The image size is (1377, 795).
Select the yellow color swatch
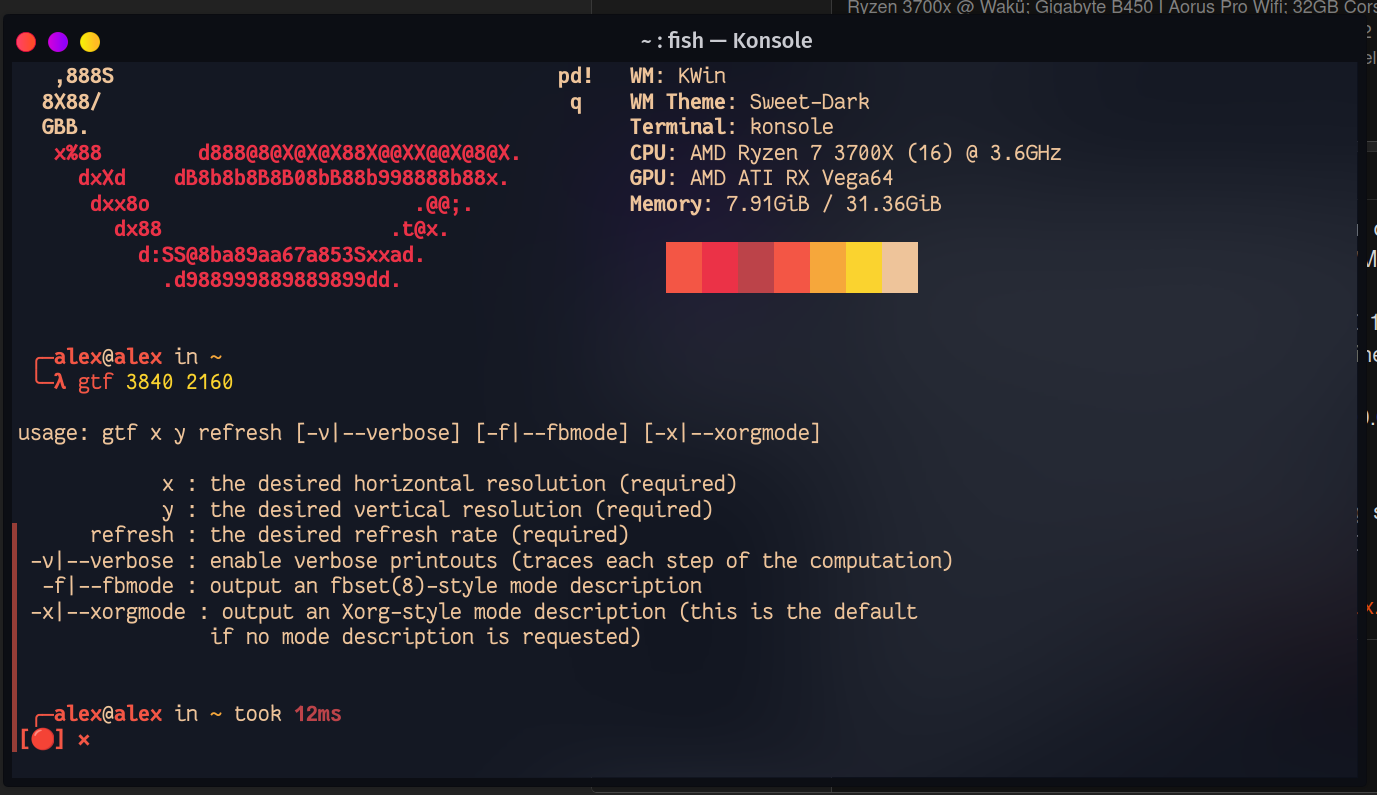coord(864,268)
